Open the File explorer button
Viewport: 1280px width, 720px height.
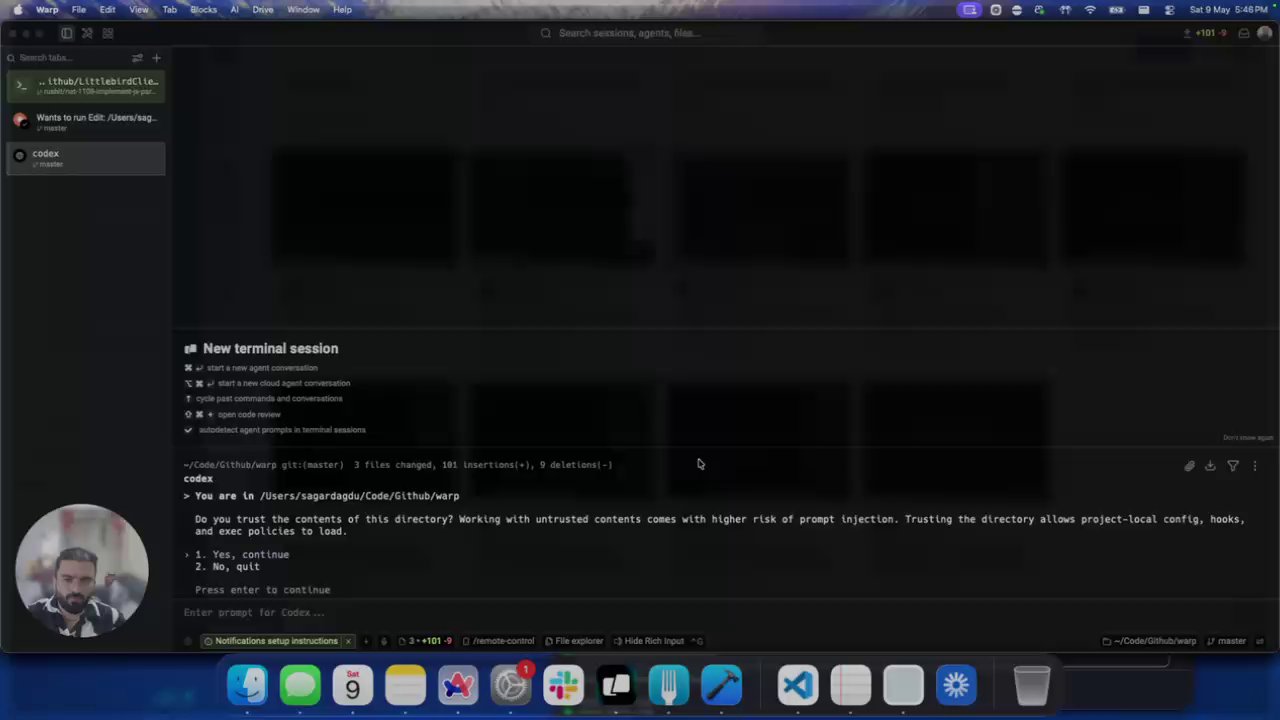[x=574, y=641]
